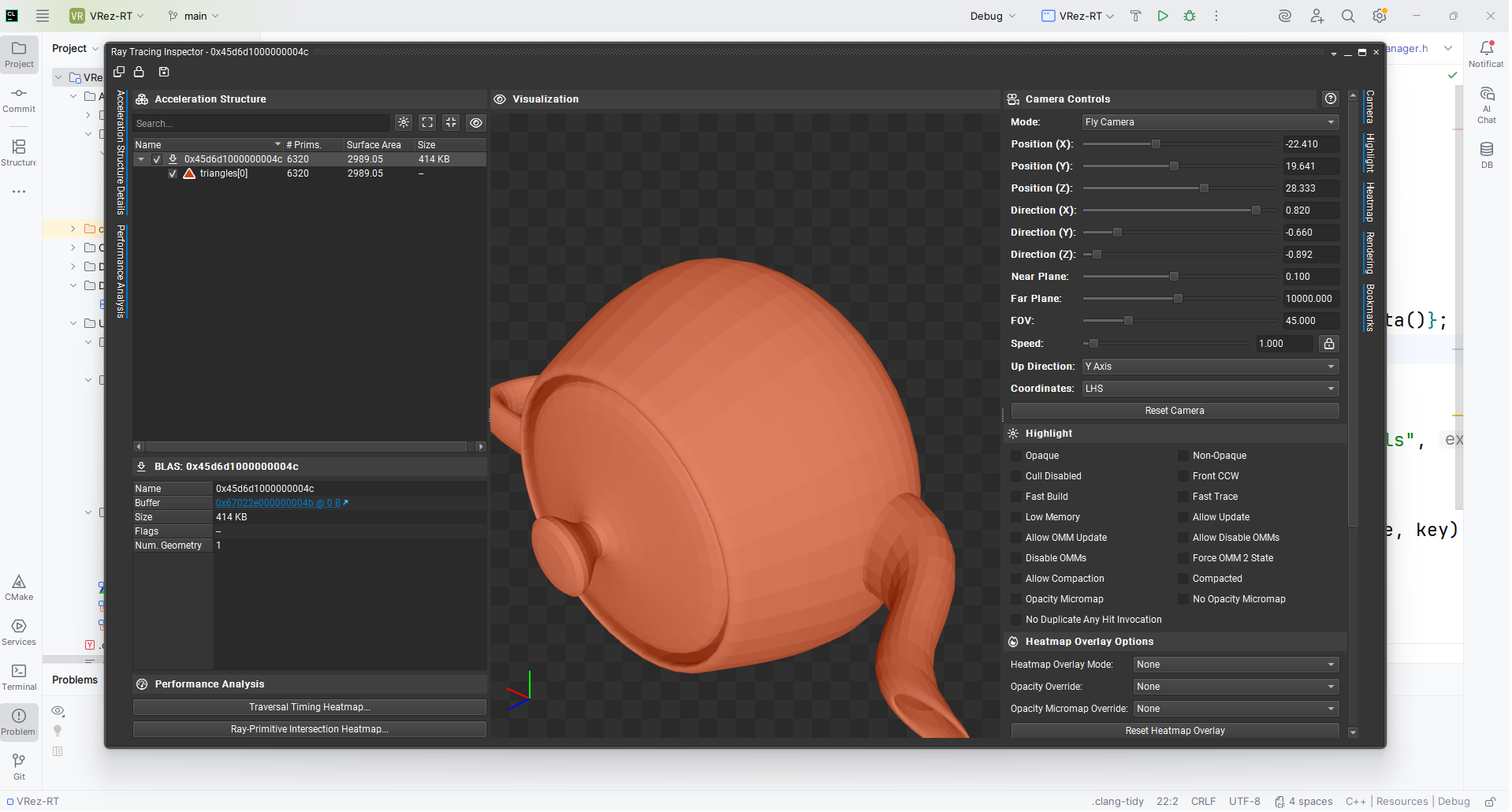
Task: Check the Fast Trace highlight option
Action: 1183,497
